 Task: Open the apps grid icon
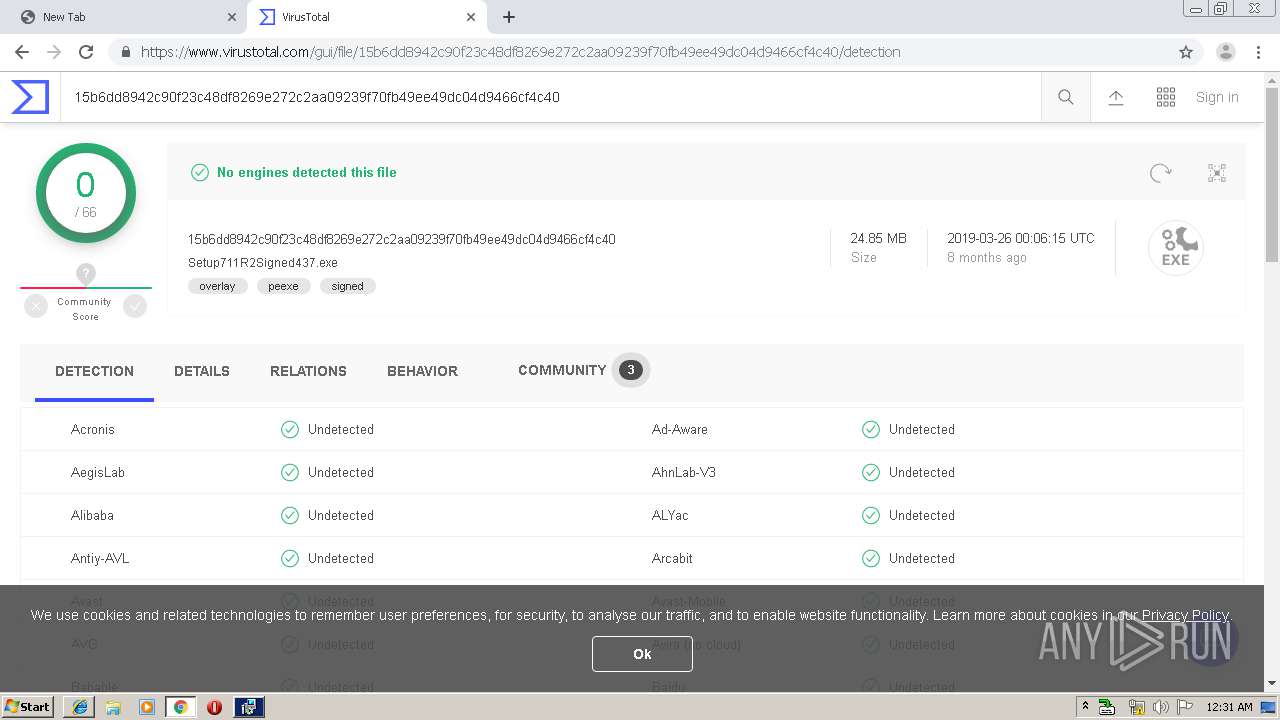[1166, 97]
